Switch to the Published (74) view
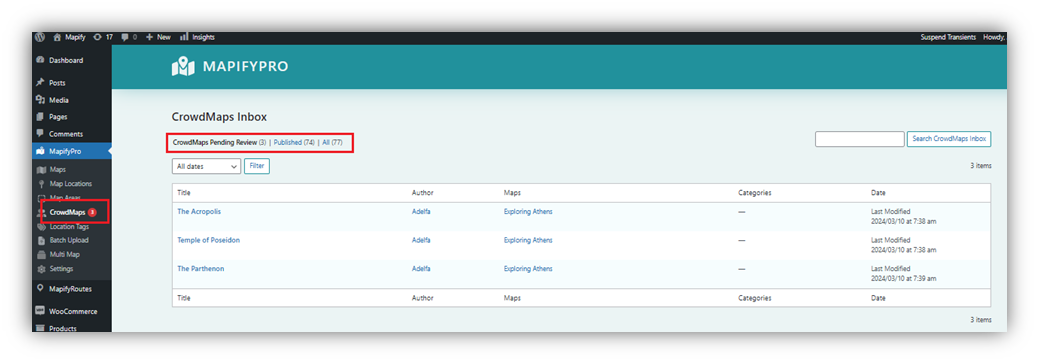Image resolution: width=1039 pixels, height=364 pixels. point(294,143)
